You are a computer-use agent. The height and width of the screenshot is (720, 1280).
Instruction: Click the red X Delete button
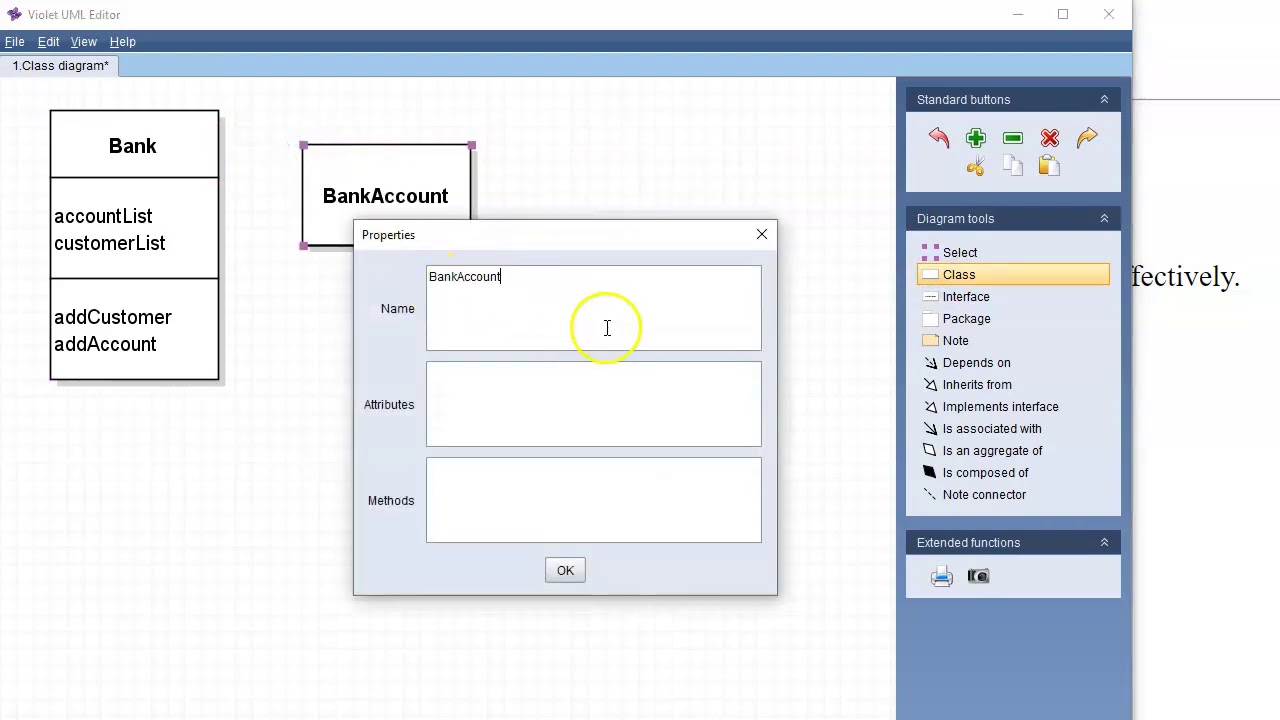[x=1050, y=138]
